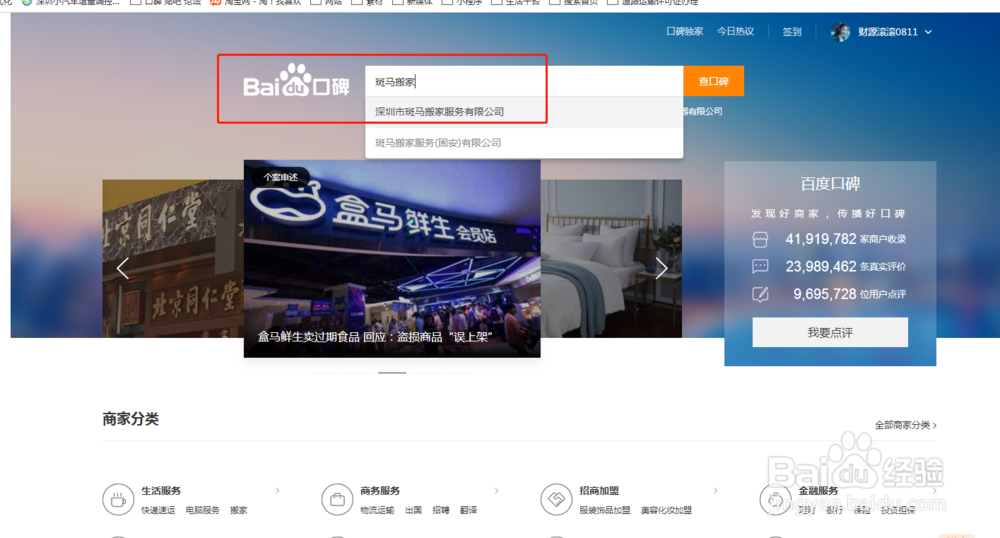Viewport: 1000px width, 538px height.
Task: Select the active carousel indicator bar
Action: [392, 372]
